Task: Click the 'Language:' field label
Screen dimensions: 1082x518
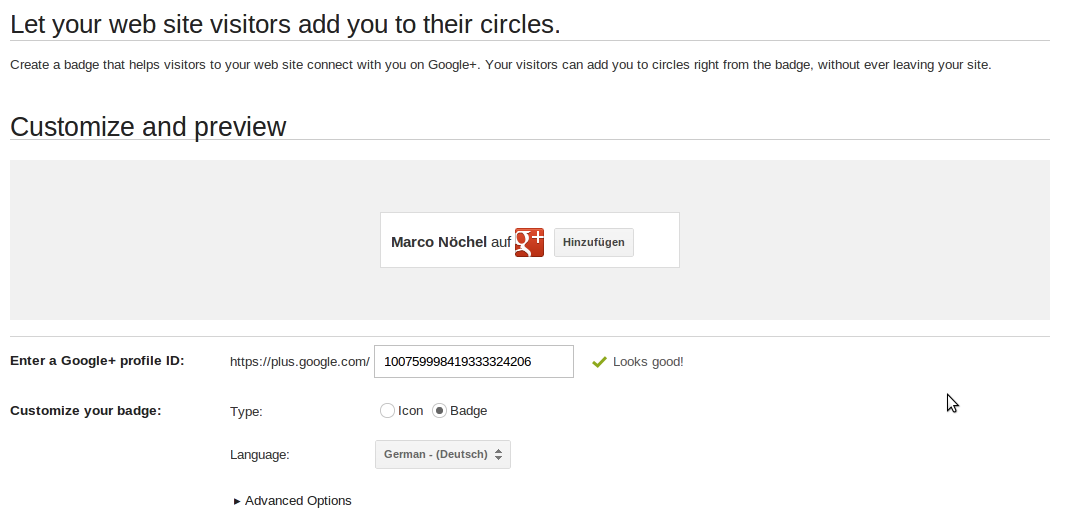Action: pyautogui.click(x=260, y=455)
